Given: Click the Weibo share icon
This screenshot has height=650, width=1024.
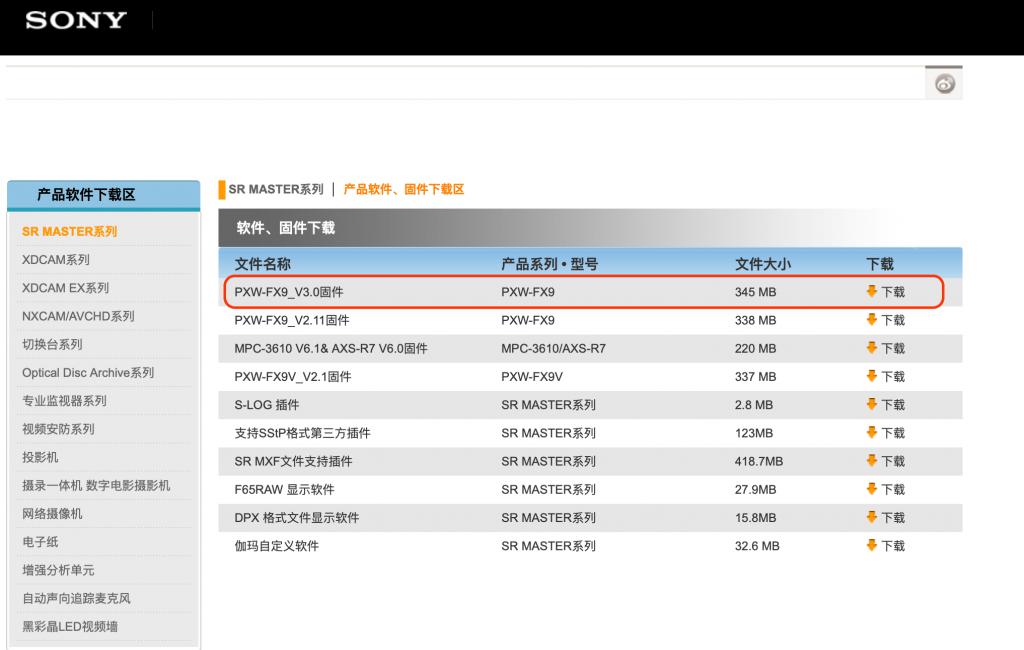Looking at the screenshot, I should (944, 84).
